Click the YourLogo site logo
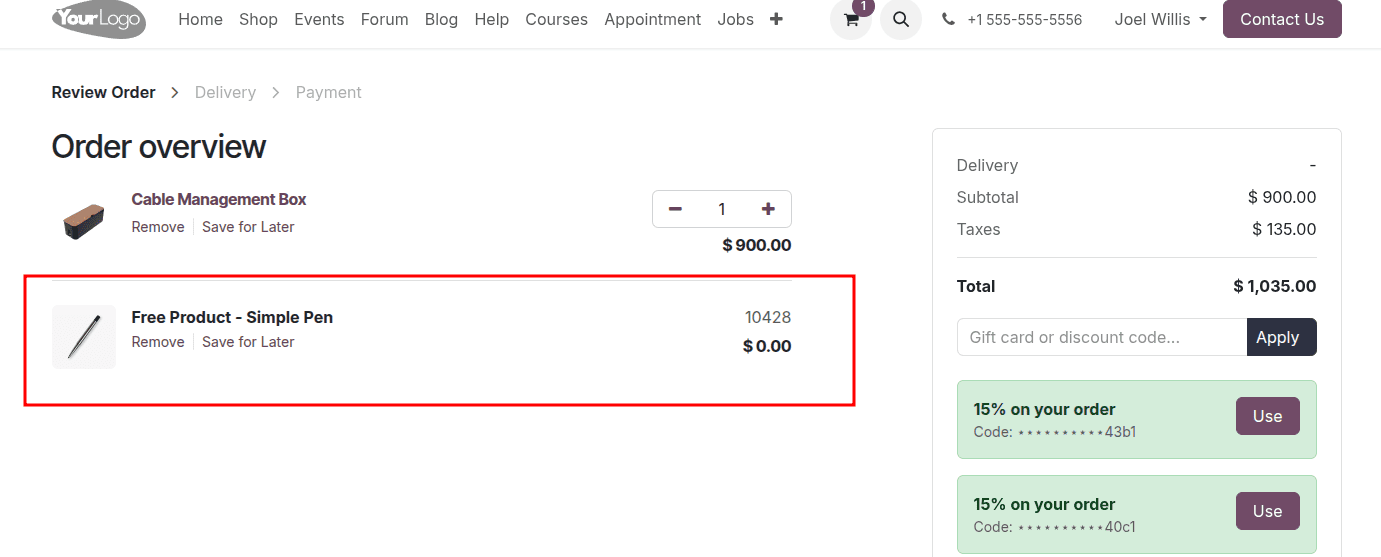Image resolution: width=1381 pixels, height=557 pixels. tap(99, 19)
